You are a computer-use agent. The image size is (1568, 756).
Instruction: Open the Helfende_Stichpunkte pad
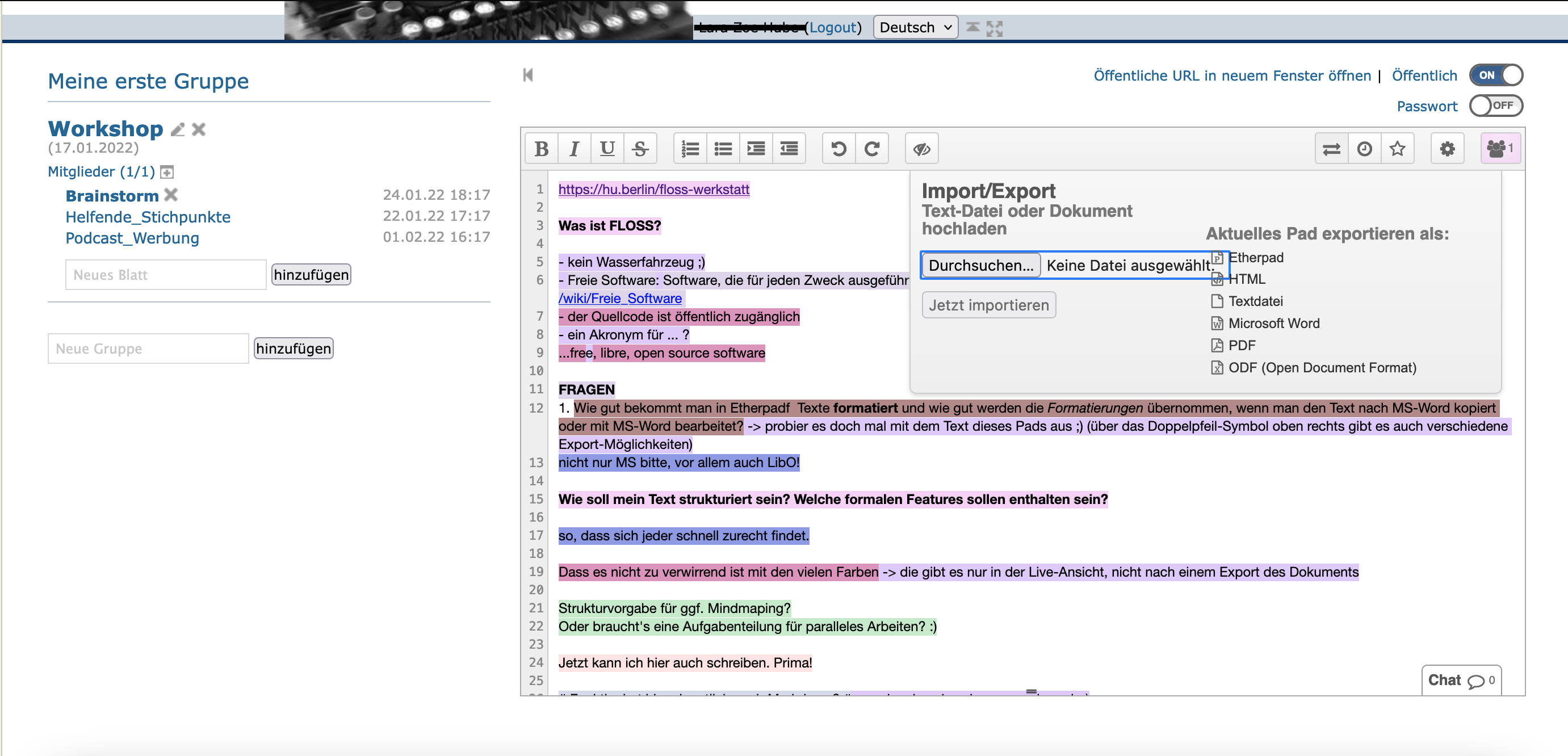tap(148, 217)
